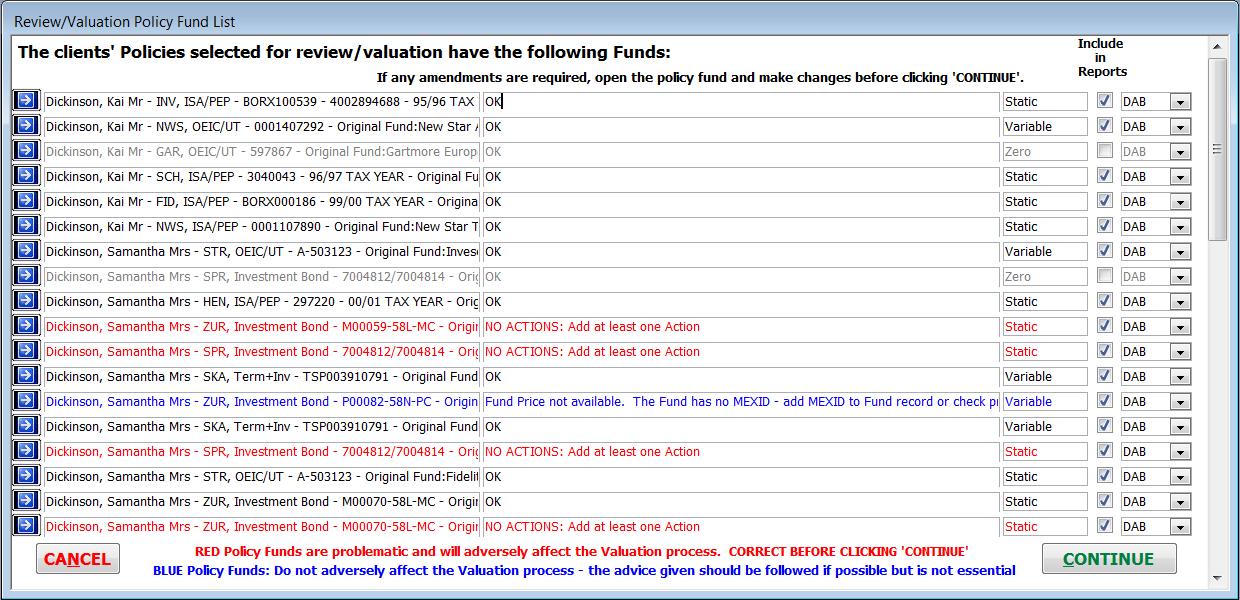Click OK status on HEN ISA/PEP 297220 row
The height and width of the screenshot is (600, 1240).
741,301
